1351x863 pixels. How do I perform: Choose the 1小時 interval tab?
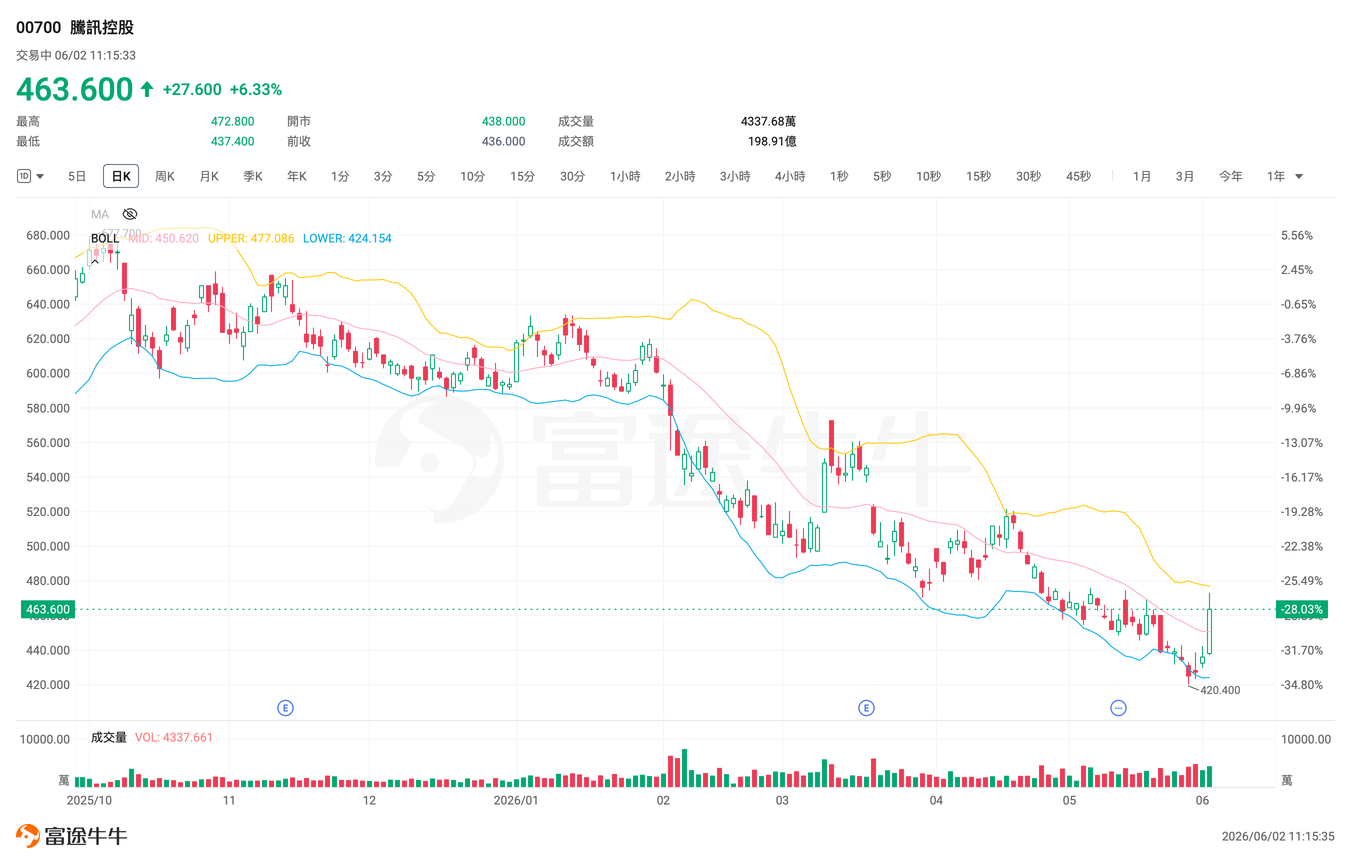(625, 176)
